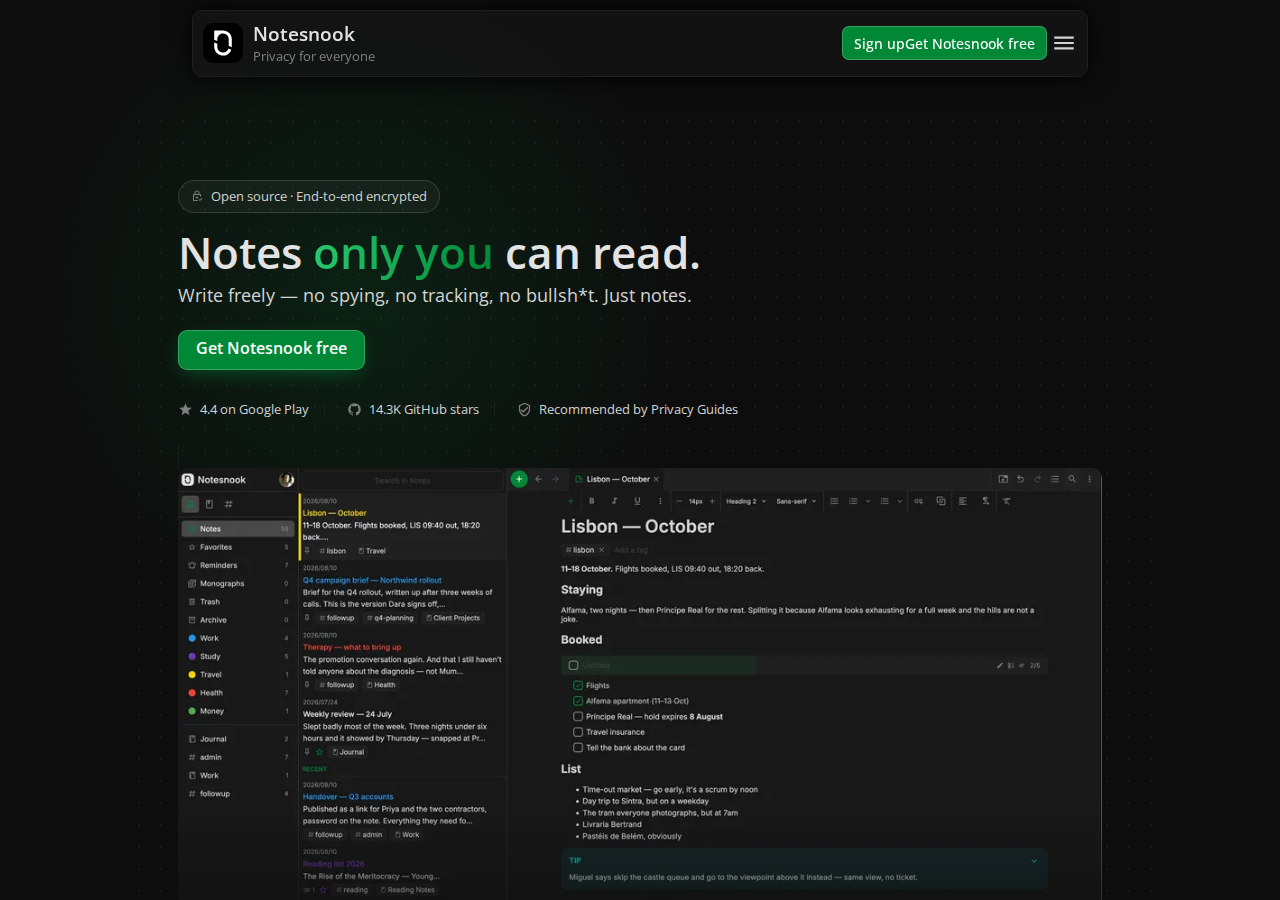Image resolution: width=1280 pixels, height=900 pixels.
Task: Expand the numbered list style dropdown arrow
Action: point(866,501)
